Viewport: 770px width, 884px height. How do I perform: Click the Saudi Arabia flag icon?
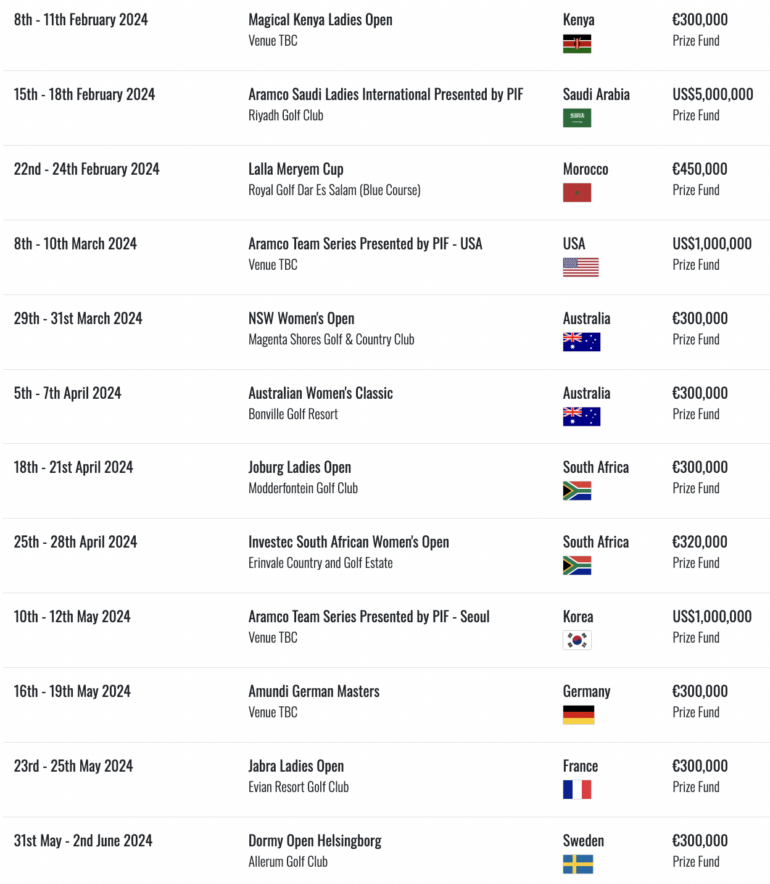pos(577,118)
